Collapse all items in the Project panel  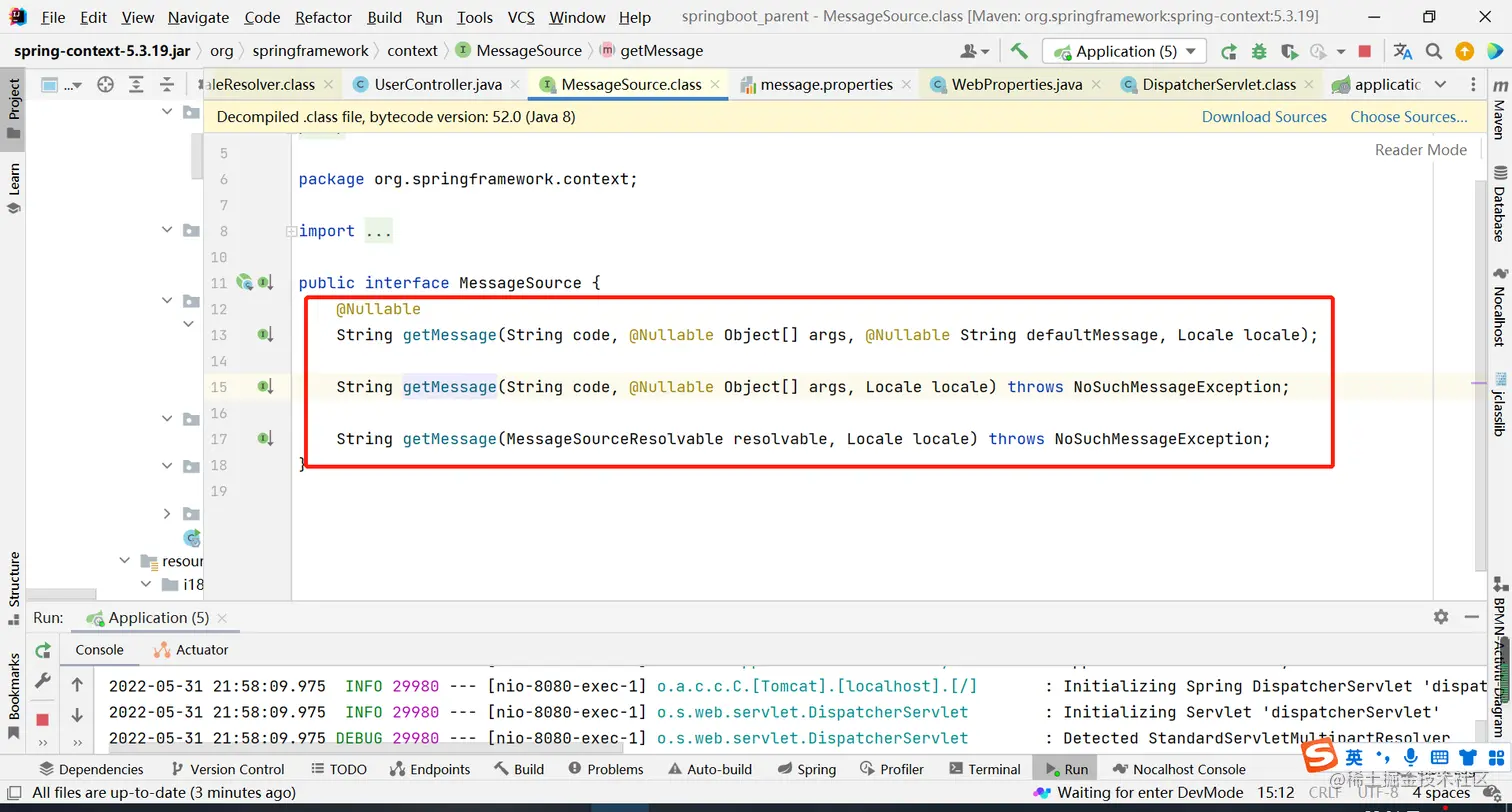167,85
